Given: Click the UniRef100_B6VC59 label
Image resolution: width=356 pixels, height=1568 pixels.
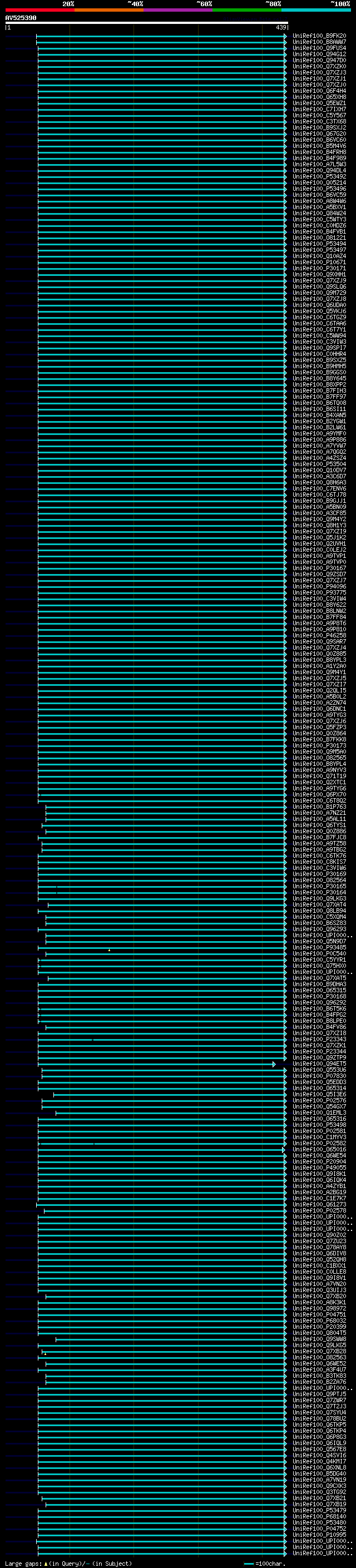Looking at the screenshot, I should click(x=319, y=195).
